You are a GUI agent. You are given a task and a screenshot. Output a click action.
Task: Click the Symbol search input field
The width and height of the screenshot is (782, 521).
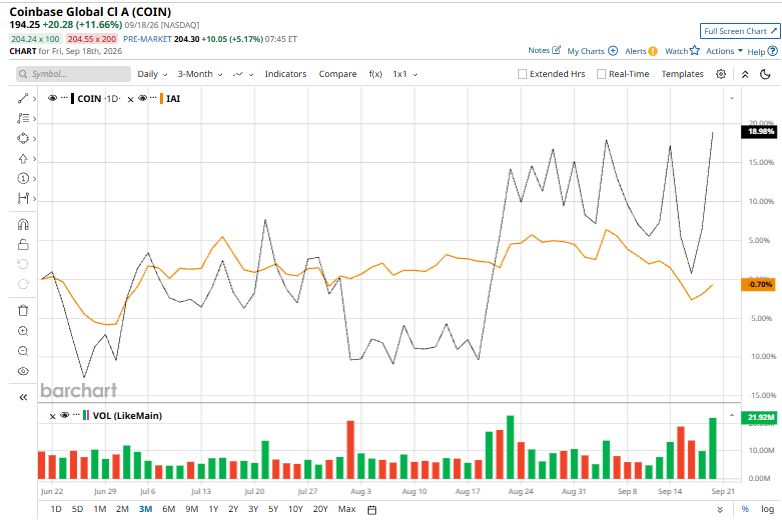[x=73, y=74]
